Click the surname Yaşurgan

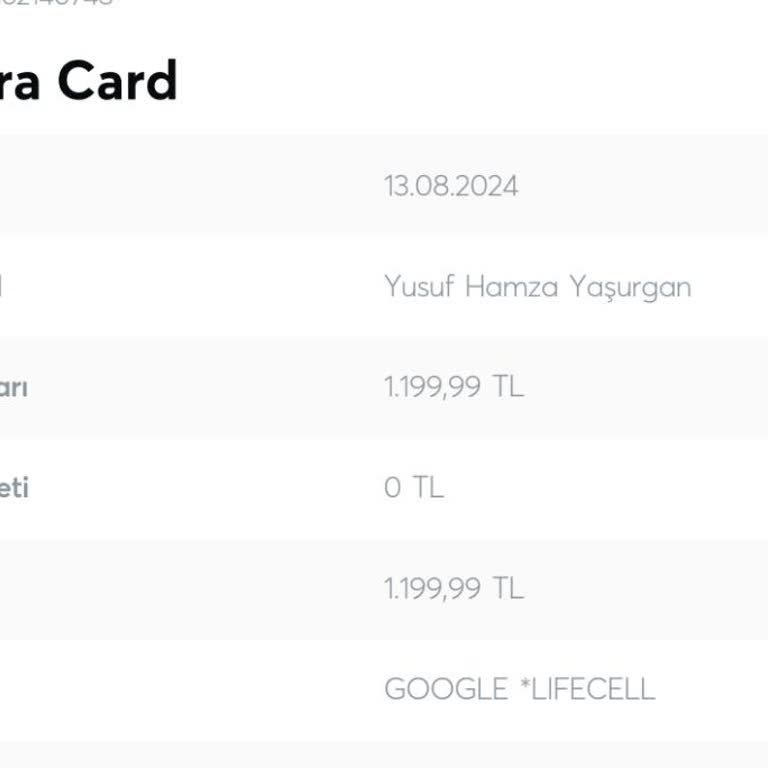630,288
